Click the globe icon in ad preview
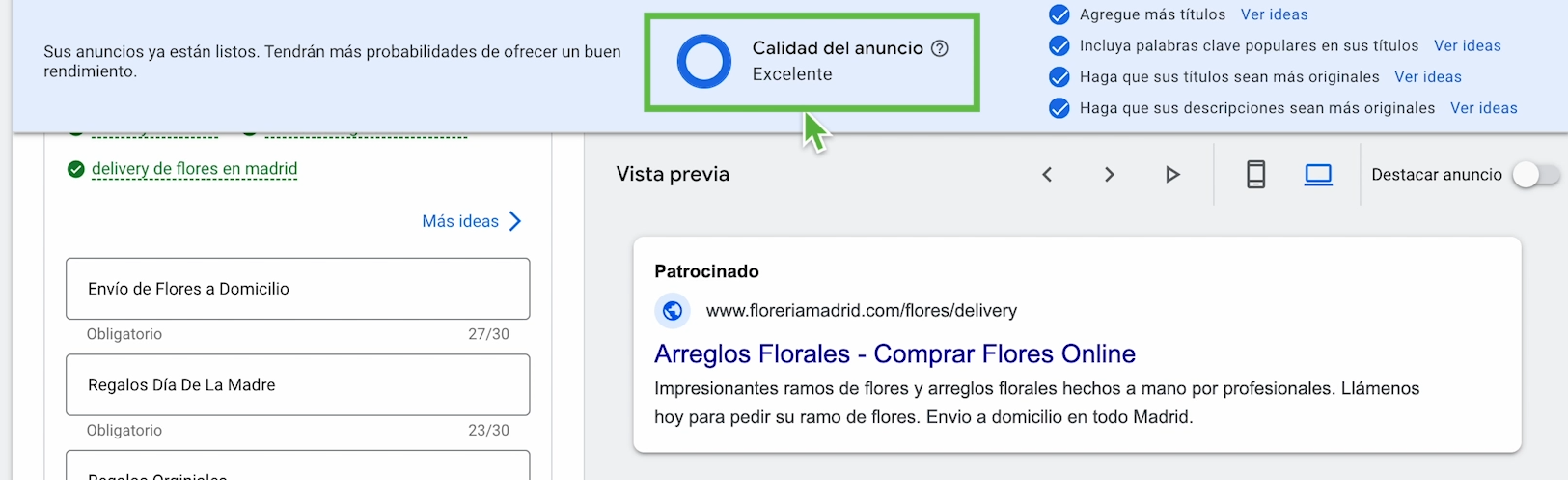1568x480 pixels. pos(673,311)
